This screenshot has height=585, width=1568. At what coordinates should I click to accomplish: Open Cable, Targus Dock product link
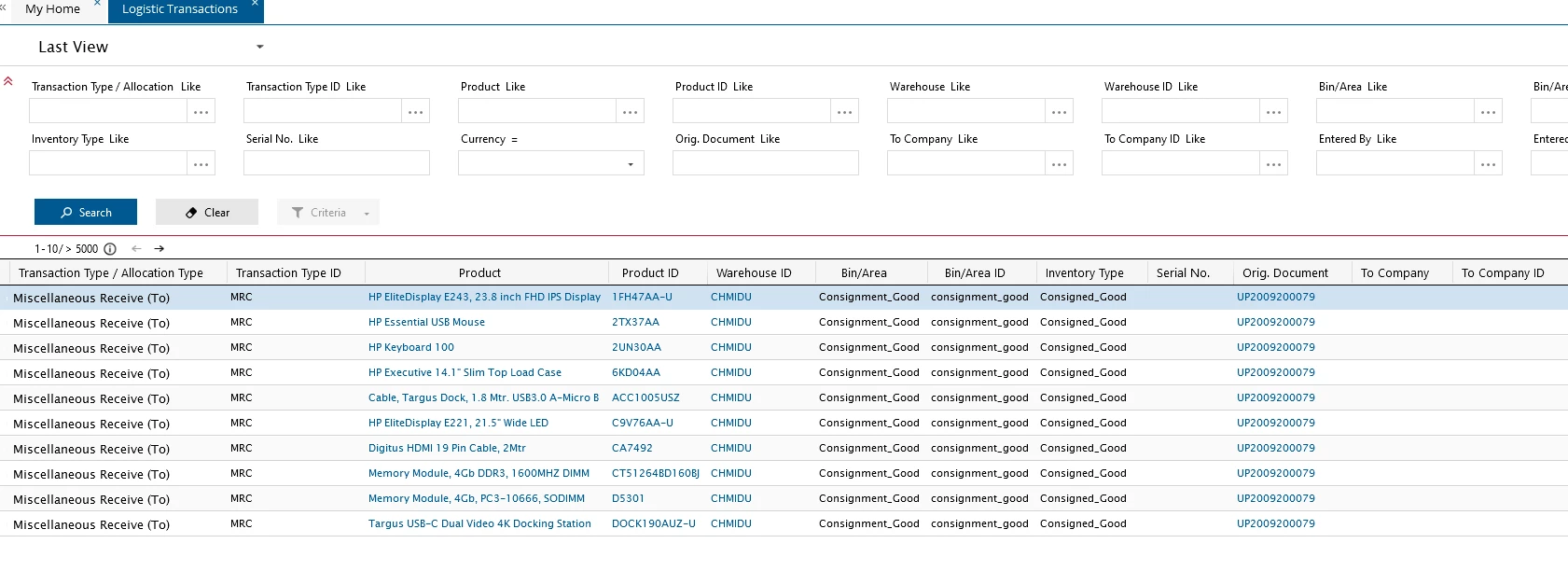point(483,397)
